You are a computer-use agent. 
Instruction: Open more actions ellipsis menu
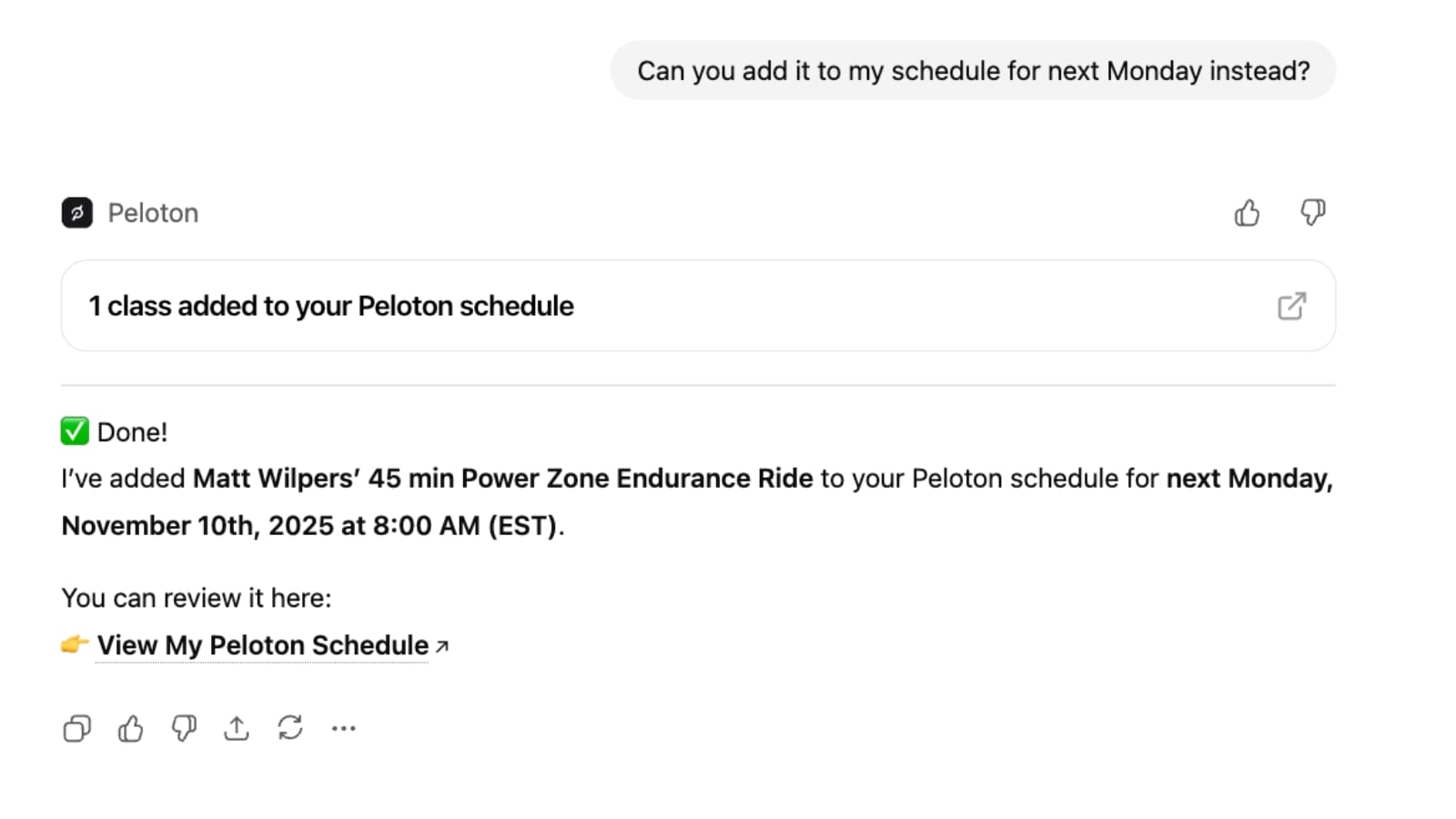pyautogui.click(x=343, y=728)
